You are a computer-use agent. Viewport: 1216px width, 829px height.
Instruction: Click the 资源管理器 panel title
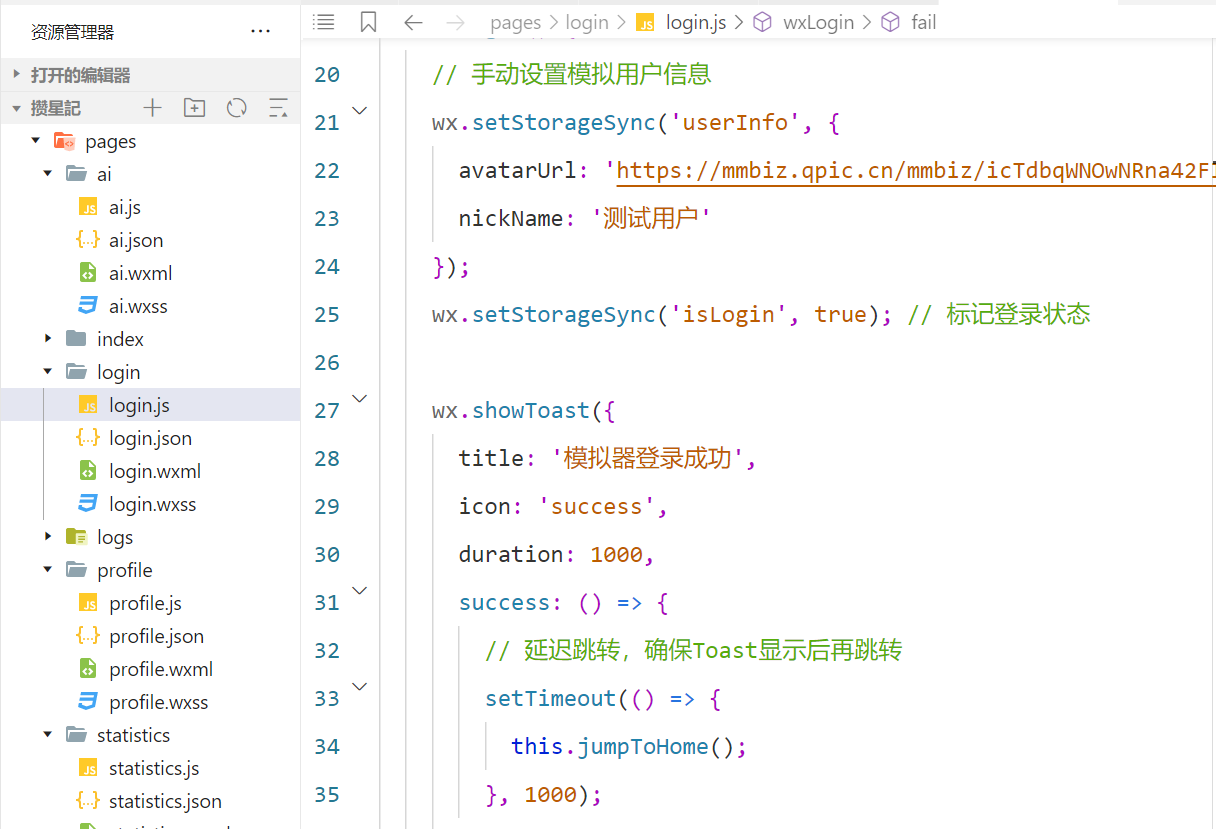click(x=72, y=32)
